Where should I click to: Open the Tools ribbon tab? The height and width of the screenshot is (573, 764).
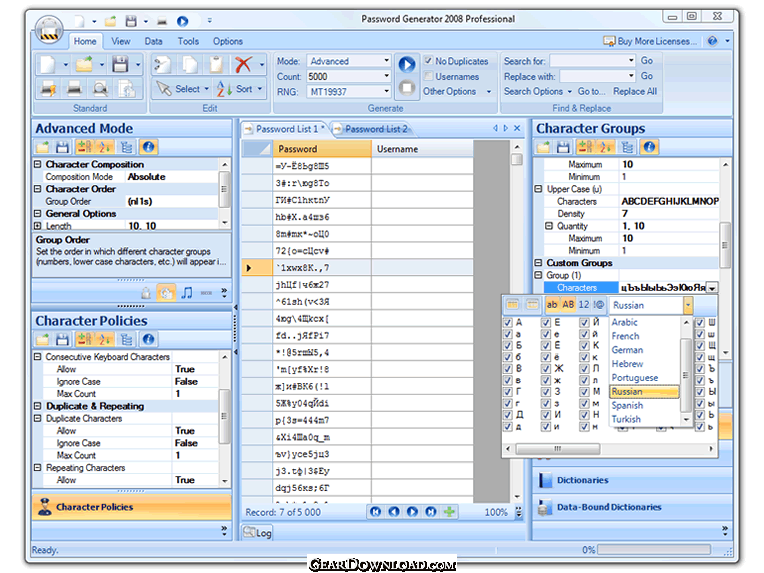(188, 41)
